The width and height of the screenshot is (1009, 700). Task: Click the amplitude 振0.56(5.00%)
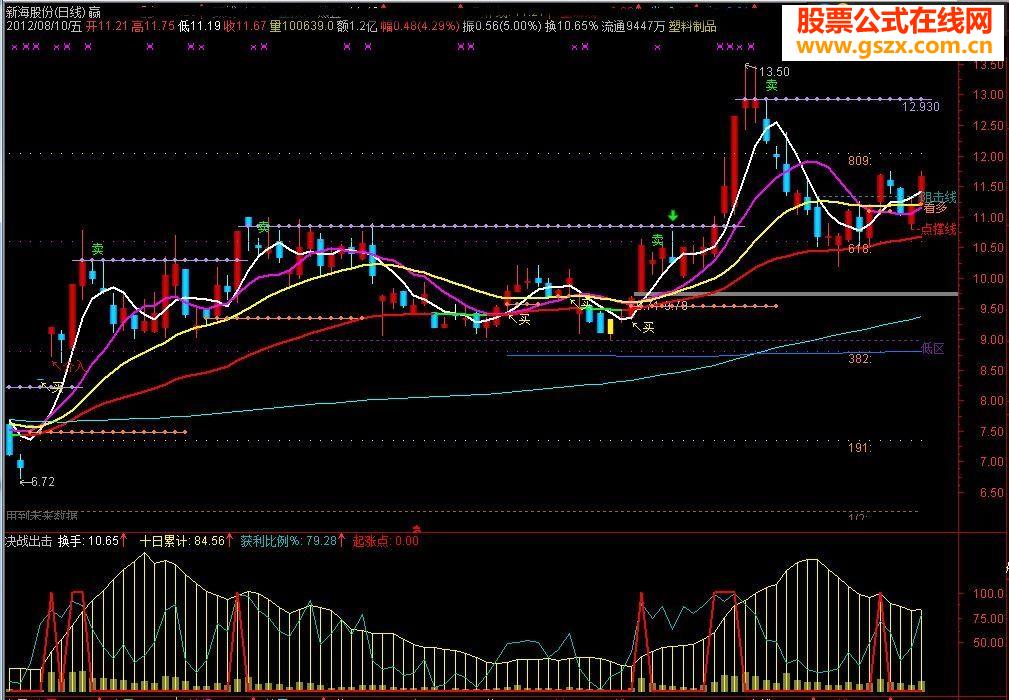(503, 26)
